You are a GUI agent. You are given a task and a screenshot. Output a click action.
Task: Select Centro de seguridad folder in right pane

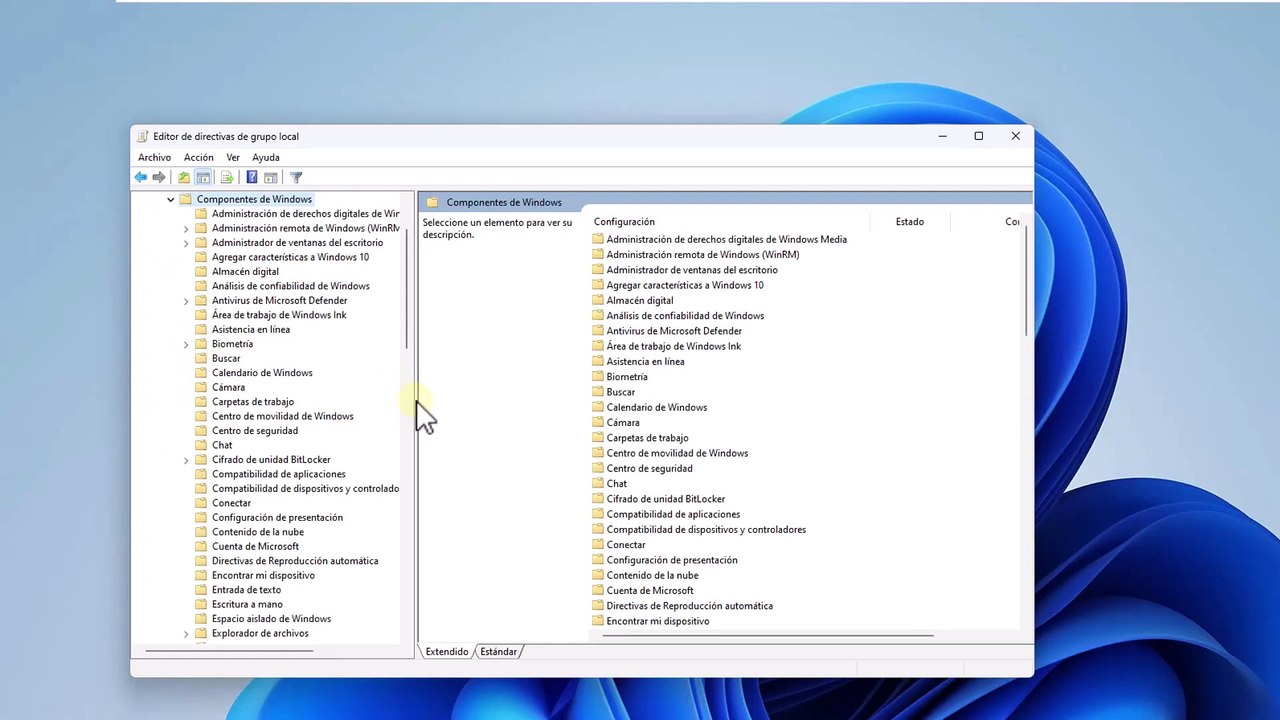(x=649, y=468)
